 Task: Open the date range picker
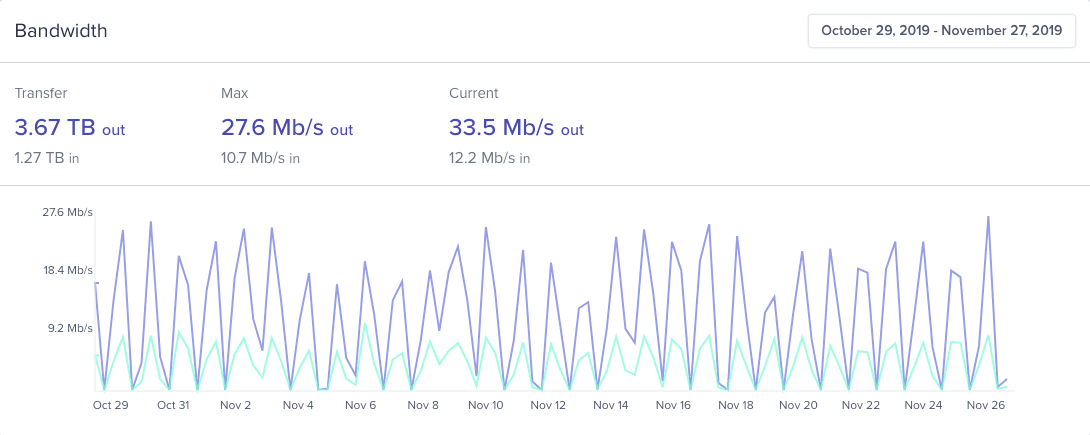(x=941, y=31)
